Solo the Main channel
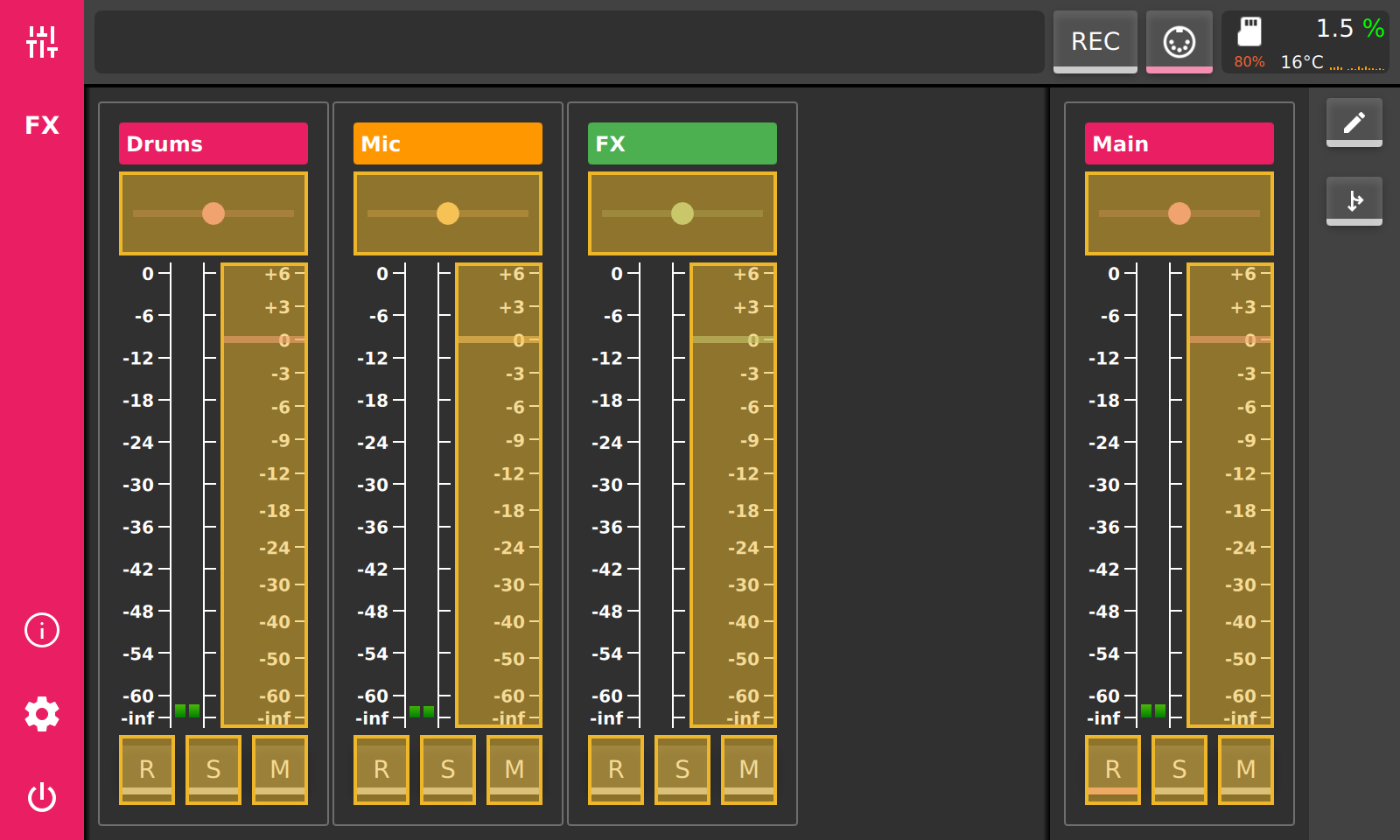This screenshot has width=1400, height=840. pos(1179,770)
